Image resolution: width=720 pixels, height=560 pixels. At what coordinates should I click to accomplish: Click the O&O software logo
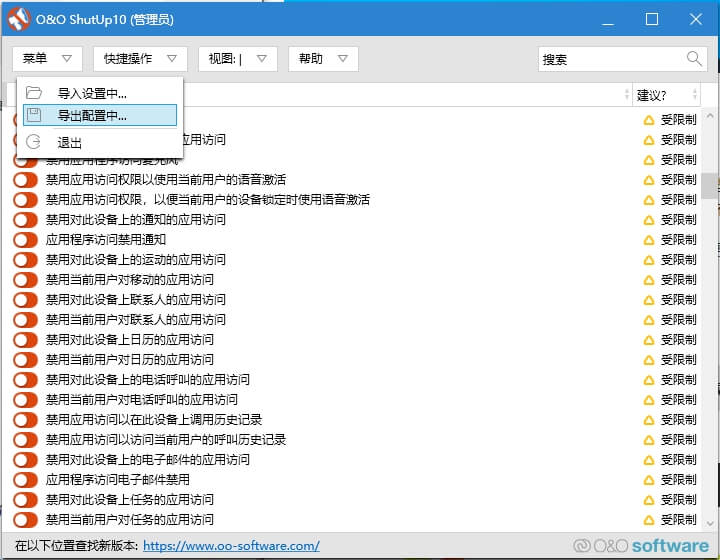click(641, 545)
